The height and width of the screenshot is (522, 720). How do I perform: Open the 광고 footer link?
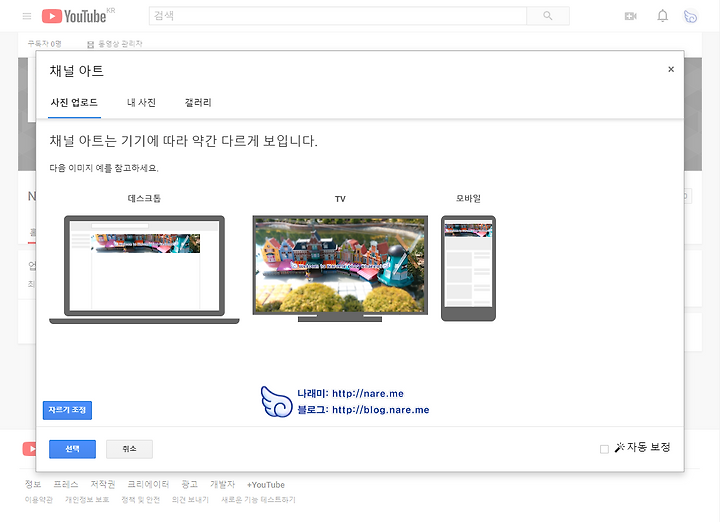click(190, 484)
